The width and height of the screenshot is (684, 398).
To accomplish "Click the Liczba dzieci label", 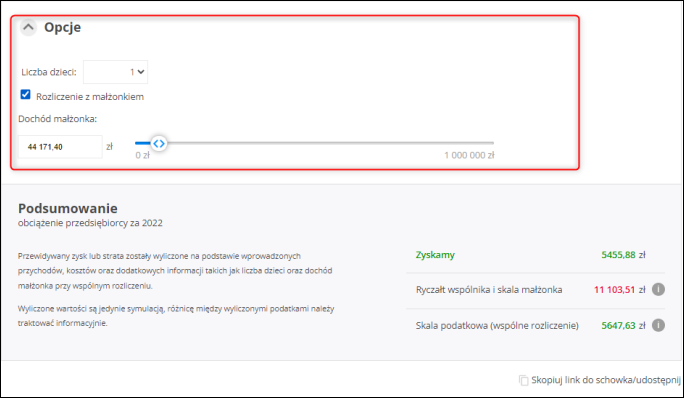I will coord(49,72).
